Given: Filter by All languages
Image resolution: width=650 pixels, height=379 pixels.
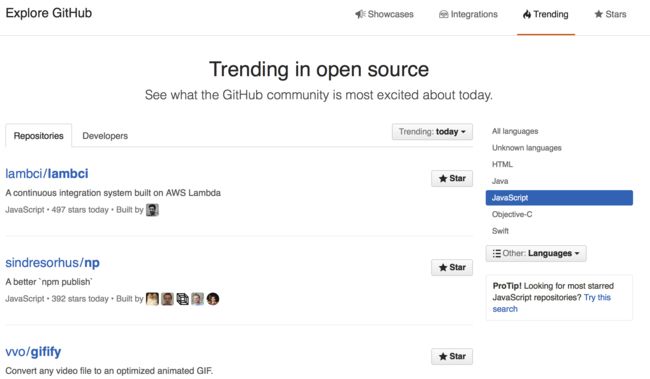Looking at the screenshot, I should [x=515, y=131].
